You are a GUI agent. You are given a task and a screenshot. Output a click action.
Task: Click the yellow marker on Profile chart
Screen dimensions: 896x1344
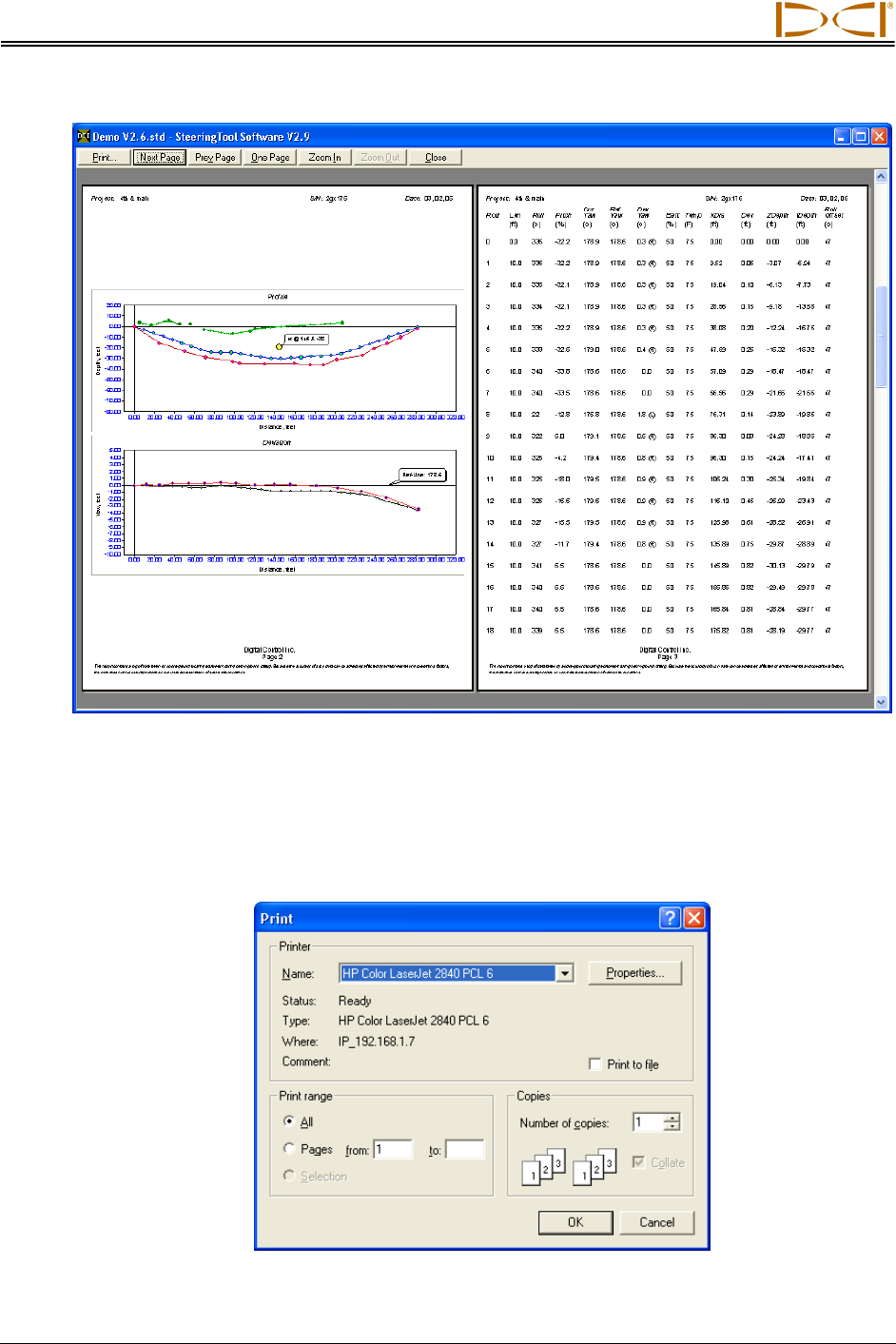pos(279,346)
